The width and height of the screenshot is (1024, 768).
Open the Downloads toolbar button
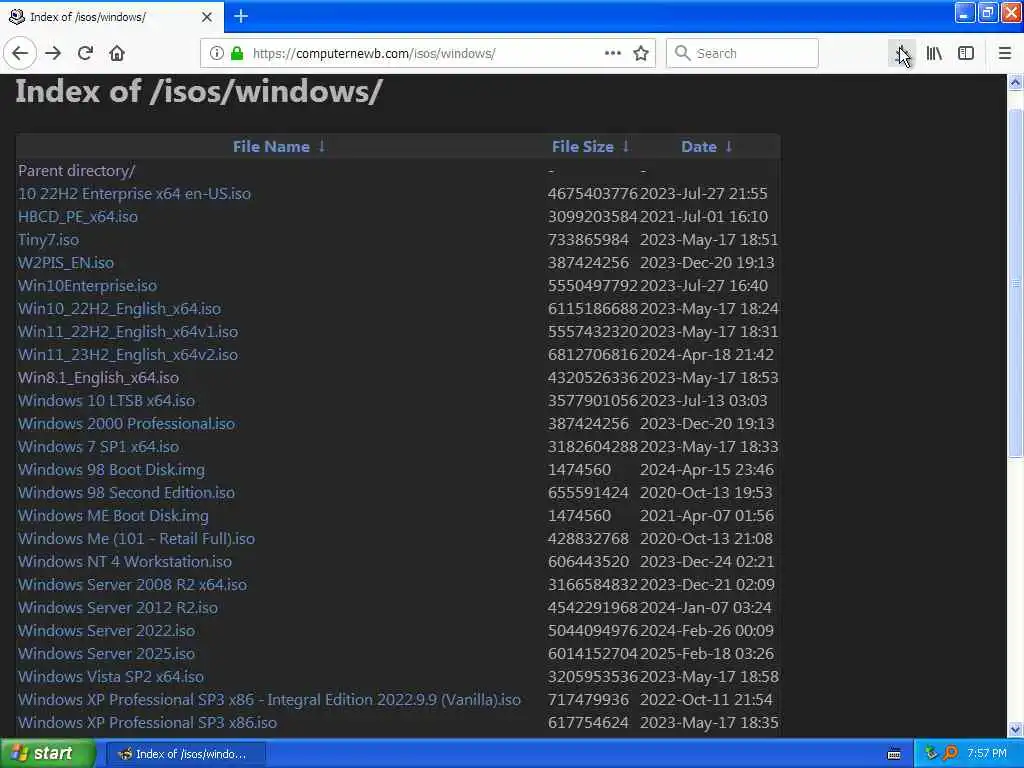pos(902,53)
